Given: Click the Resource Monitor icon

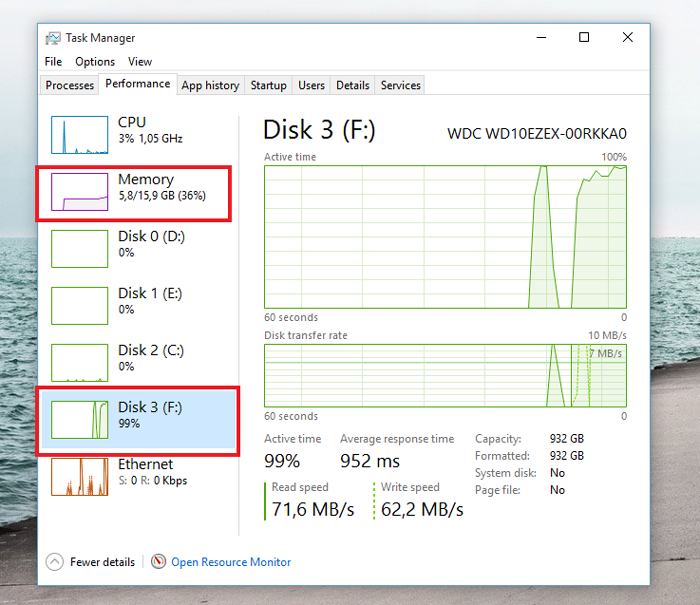Looking at the screenshot, I should 158,561.
